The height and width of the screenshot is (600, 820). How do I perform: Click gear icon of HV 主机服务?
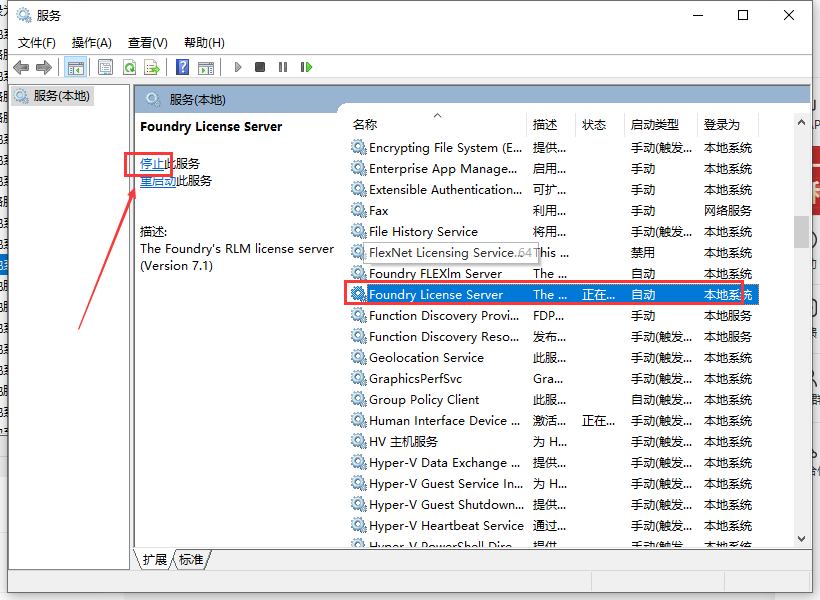(x=358, y=441)
